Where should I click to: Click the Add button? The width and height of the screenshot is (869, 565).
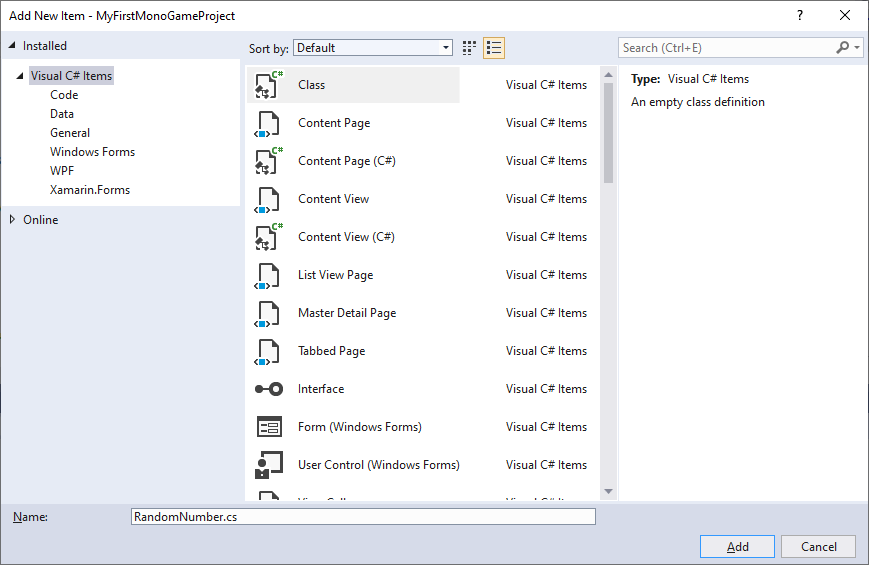pyautogui.click(x=737, y=547)
